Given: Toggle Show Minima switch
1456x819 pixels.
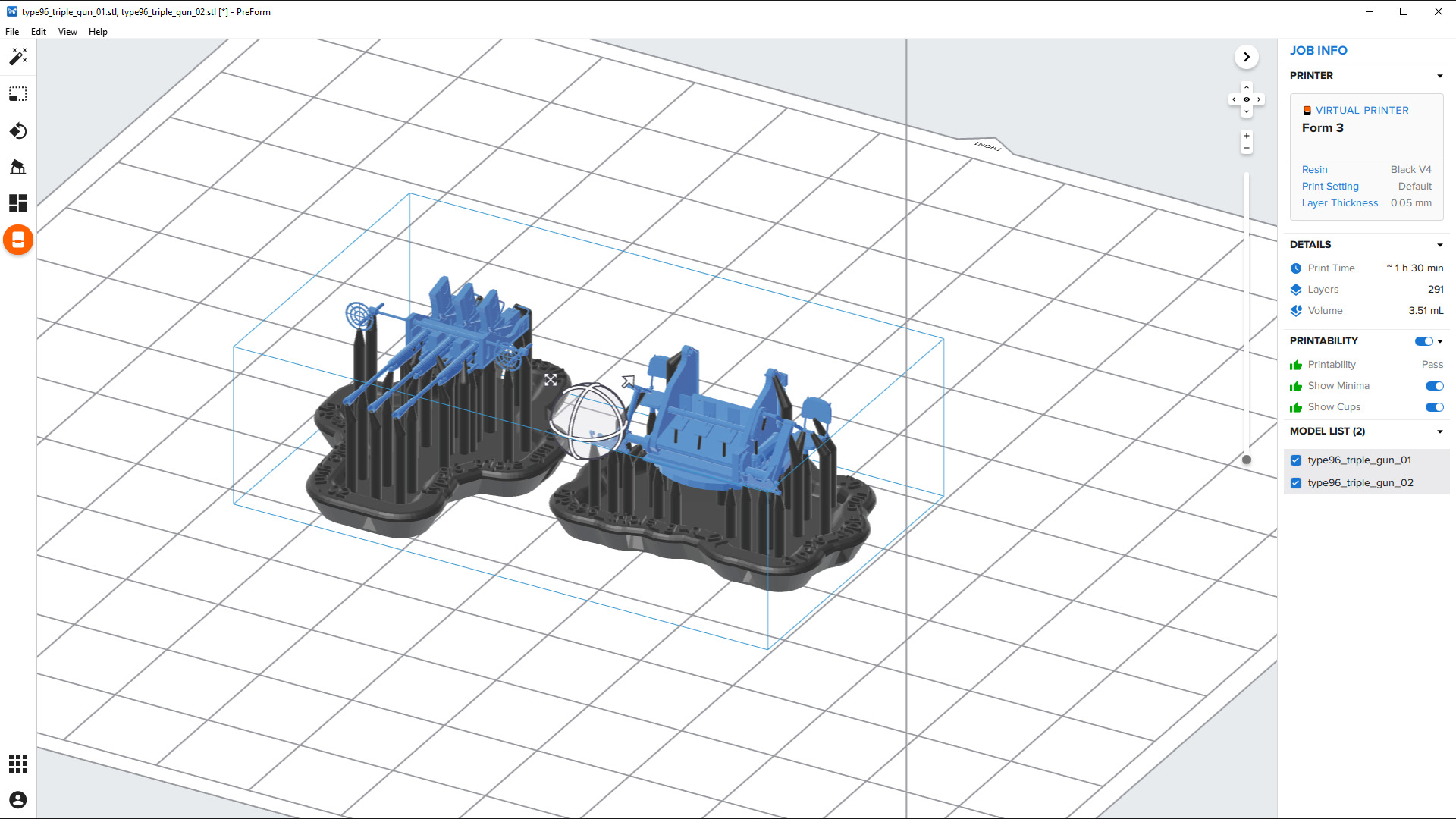Looking at the screenshot, I should (x=1433, y=386).
